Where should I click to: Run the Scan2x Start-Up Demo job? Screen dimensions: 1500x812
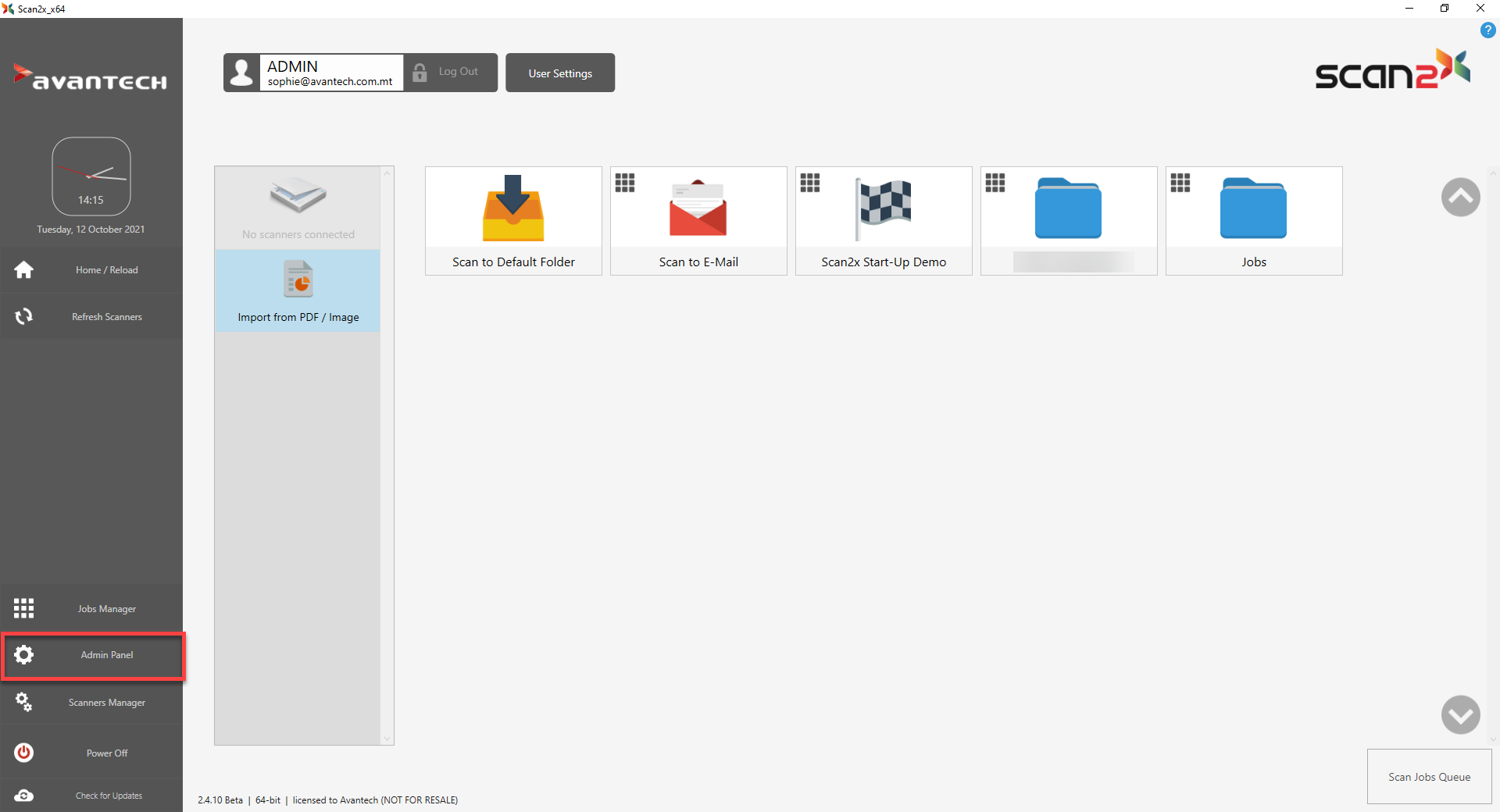(x=883, y=220)
